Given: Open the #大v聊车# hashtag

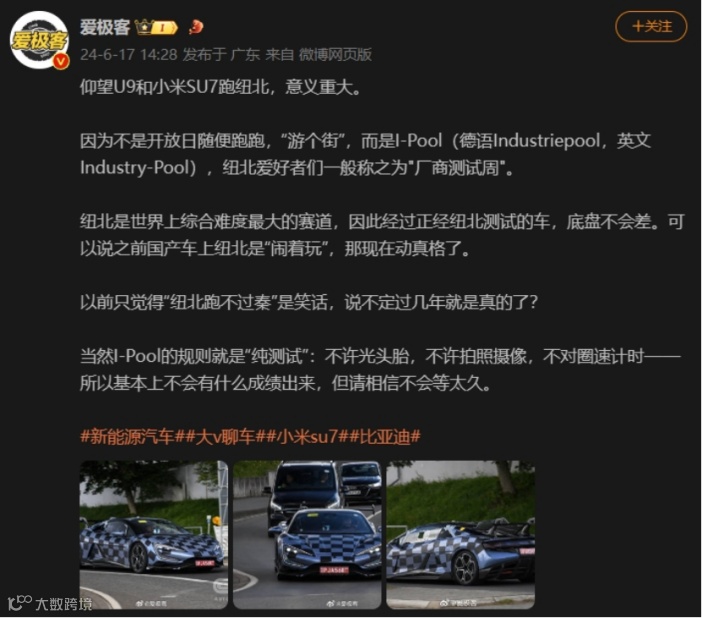Looking at the screenshot, I should click(x=225, y=436).
